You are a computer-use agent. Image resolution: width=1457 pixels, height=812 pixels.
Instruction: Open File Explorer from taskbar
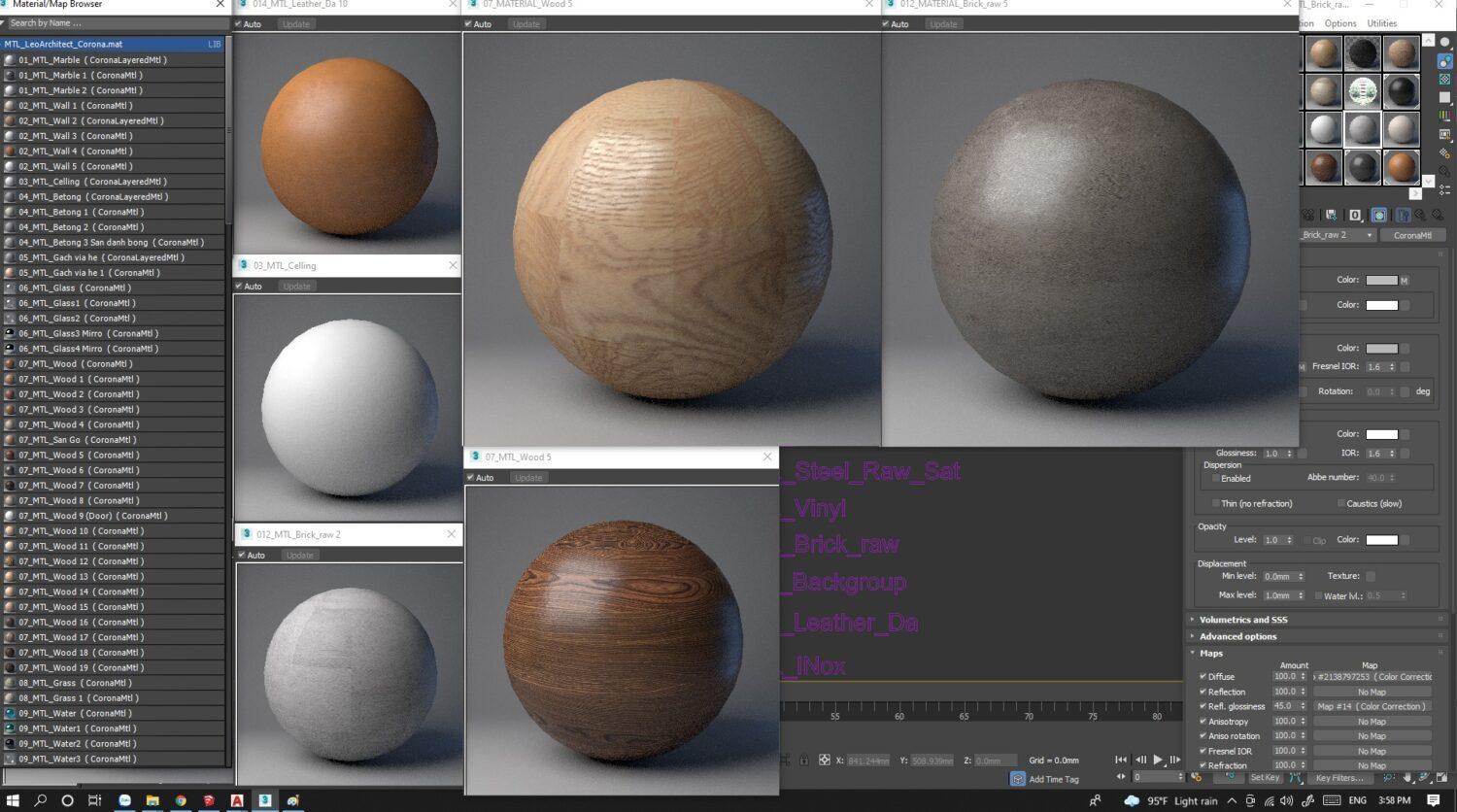(152, 800)
